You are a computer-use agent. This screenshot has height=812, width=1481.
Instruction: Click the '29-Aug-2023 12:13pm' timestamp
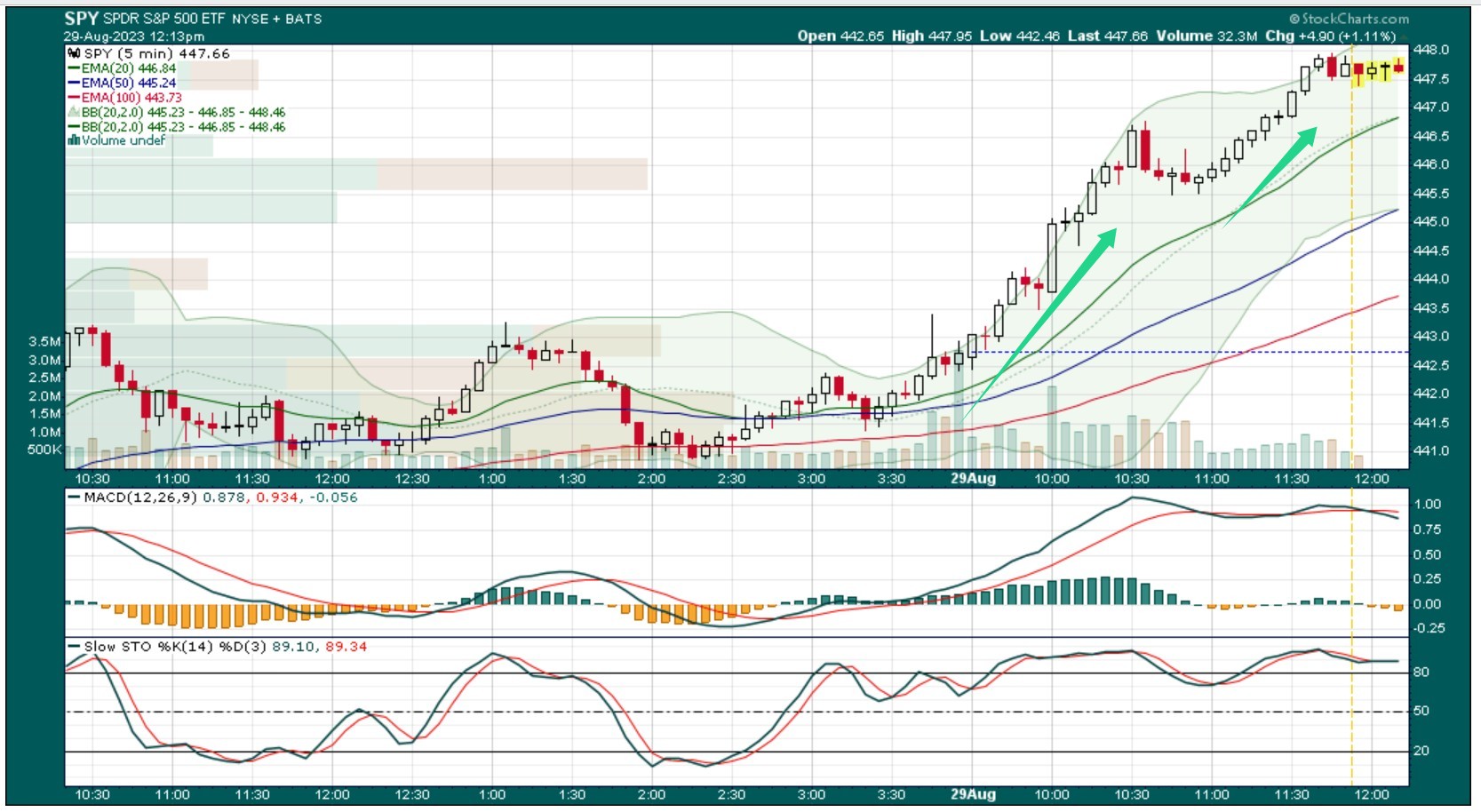tap(134, 36)
